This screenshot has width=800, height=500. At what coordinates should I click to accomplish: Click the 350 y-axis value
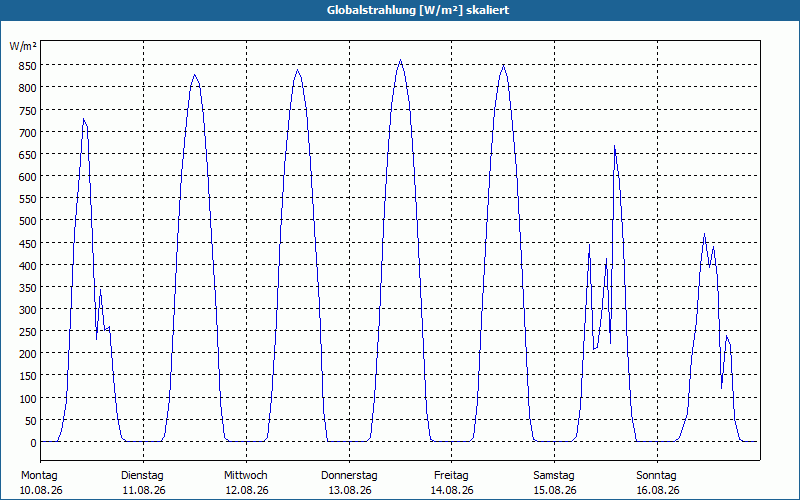coord(28,288)
